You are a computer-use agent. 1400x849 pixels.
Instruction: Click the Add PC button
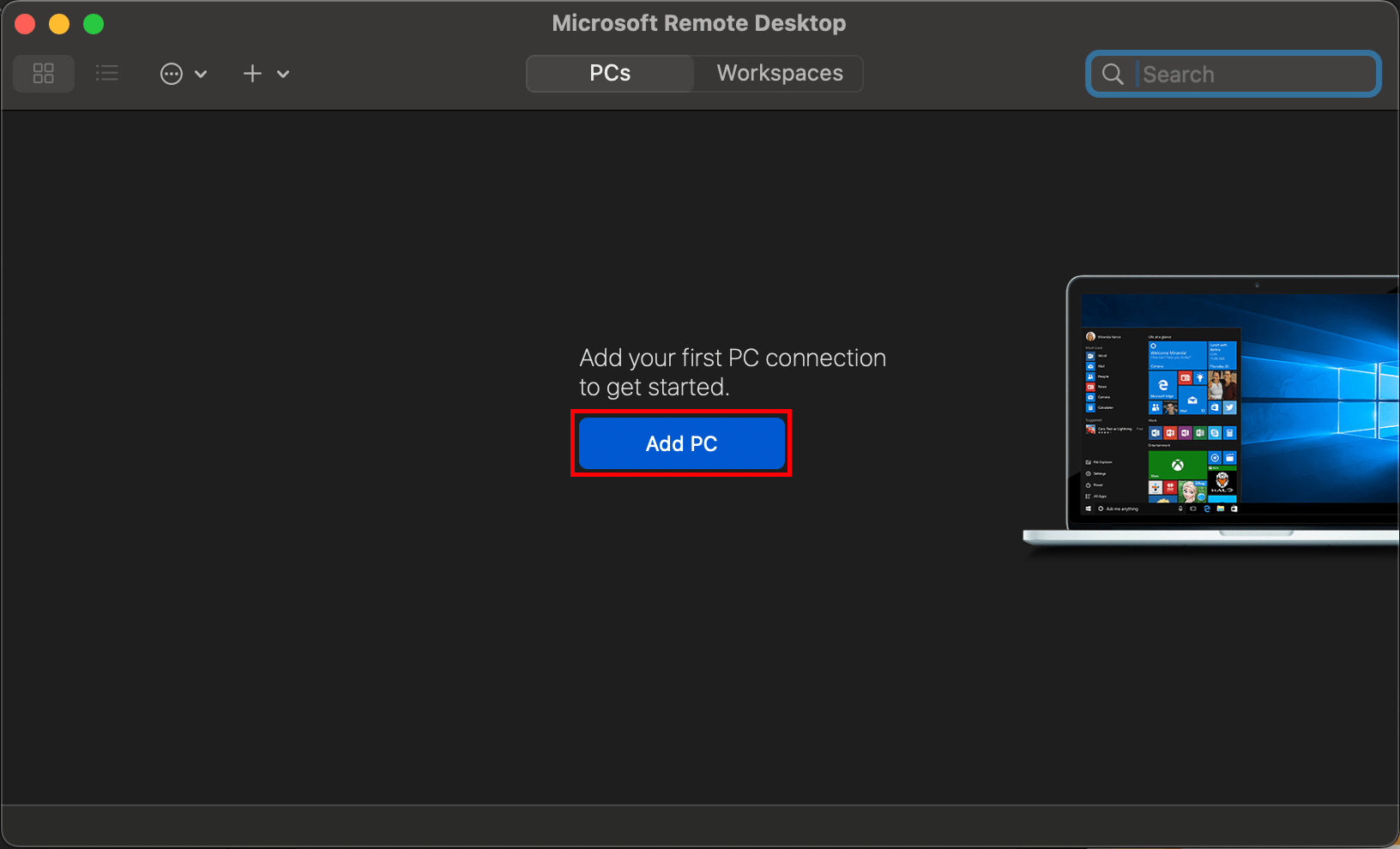click(681, 443)
